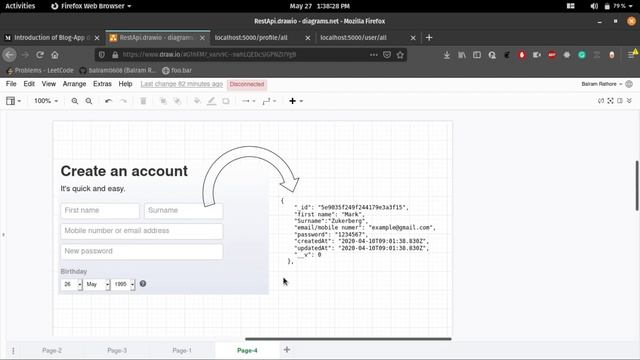Open the Edit menu

[29, 84]
